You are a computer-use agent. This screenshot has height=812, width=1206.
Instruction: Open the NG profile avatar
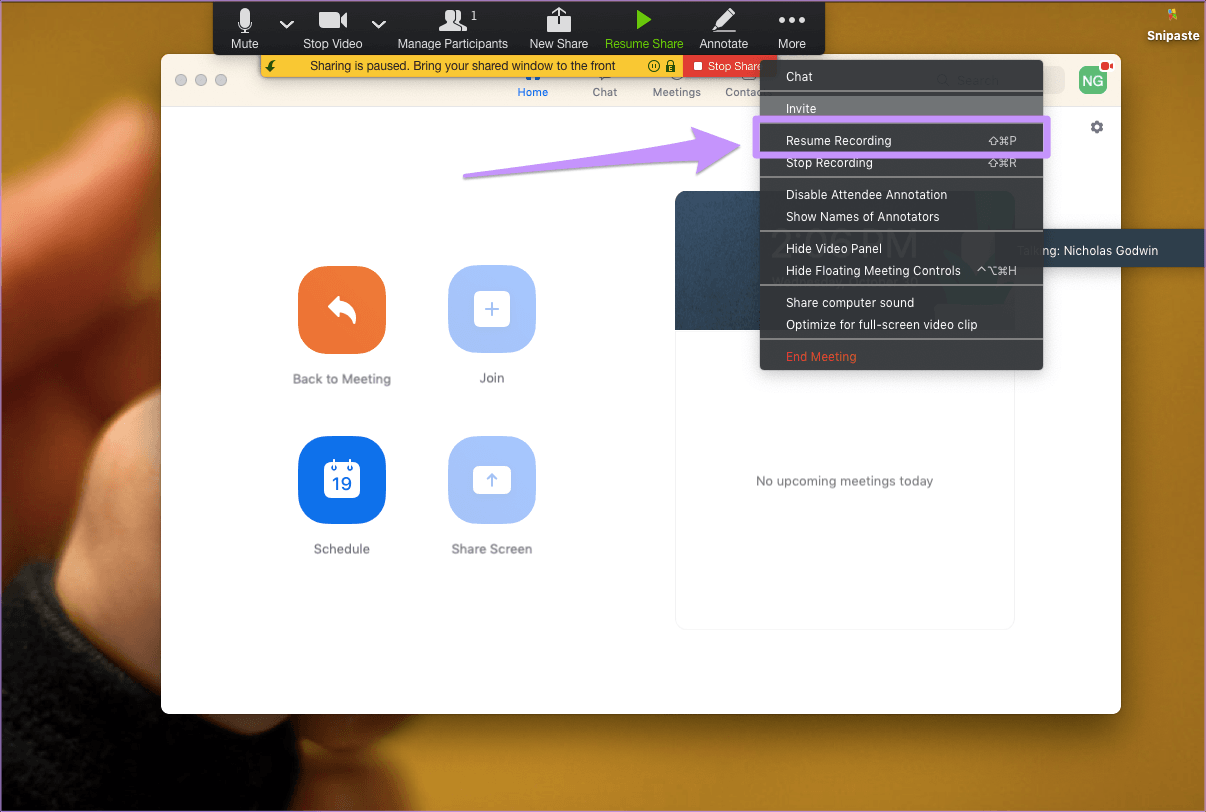click(1093, 80)
